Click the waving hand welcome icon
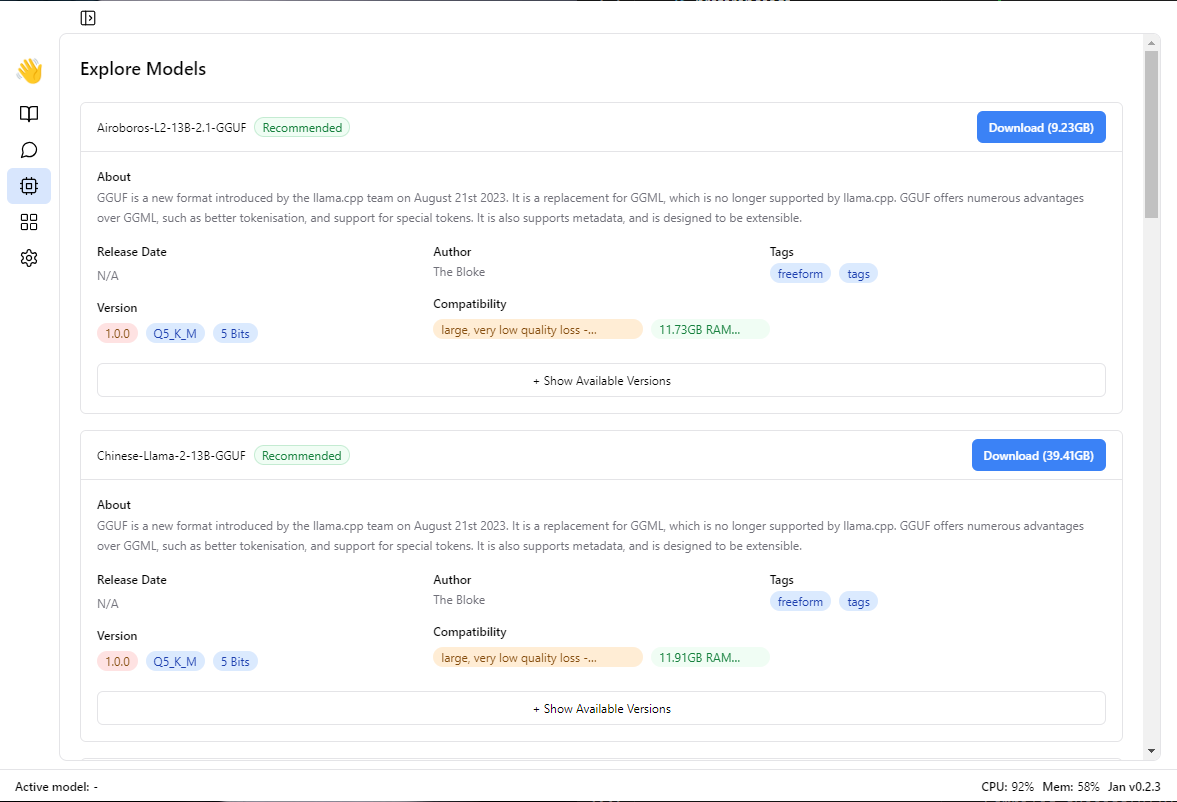Image resolution: width=1177 pixels, height=802 pixels. 29,71
